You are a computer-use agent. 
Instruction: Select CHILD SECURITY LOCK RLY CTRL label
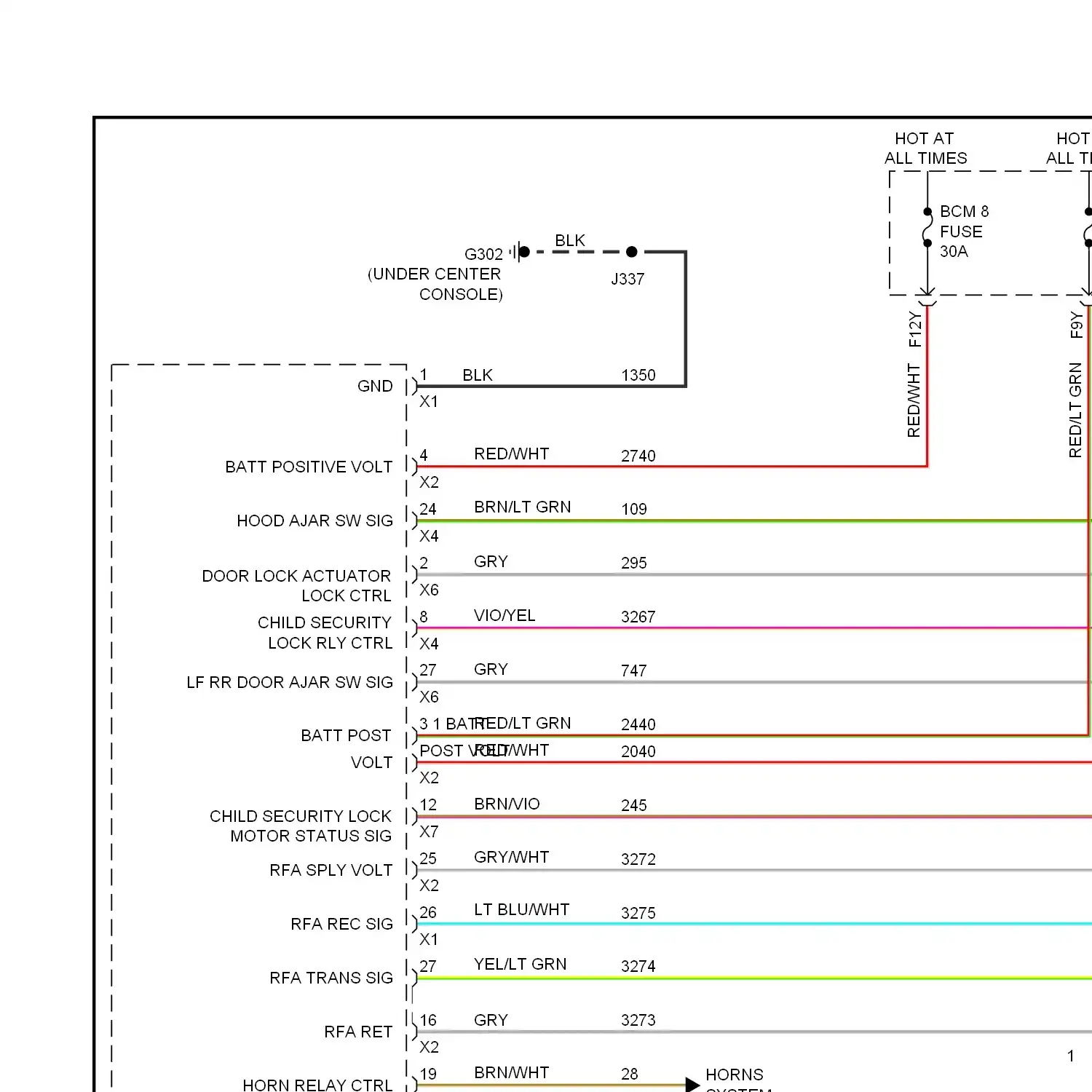point(325,633)
